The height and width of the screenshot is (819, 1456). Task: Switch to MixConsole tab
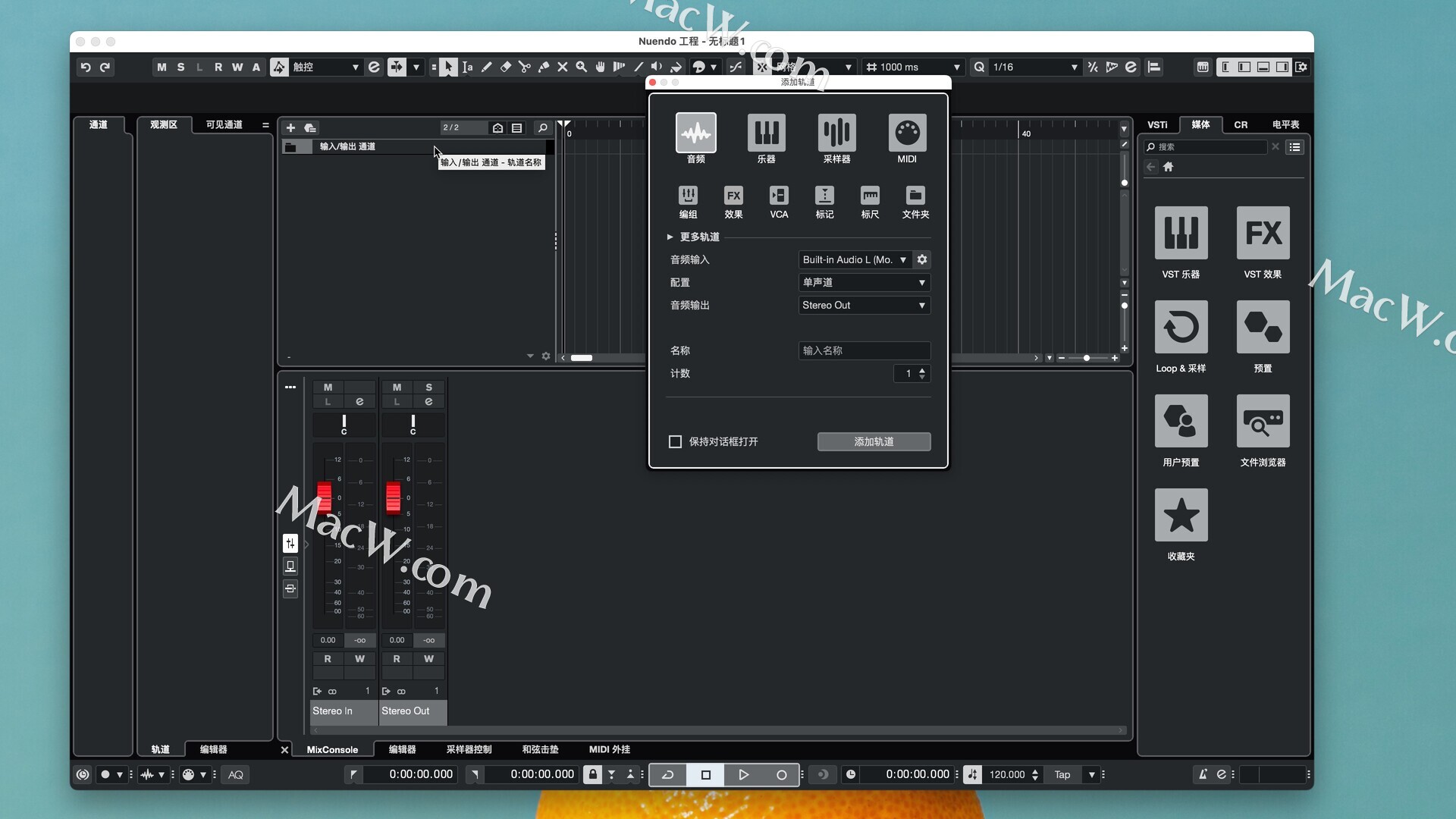tap(332, 749)
